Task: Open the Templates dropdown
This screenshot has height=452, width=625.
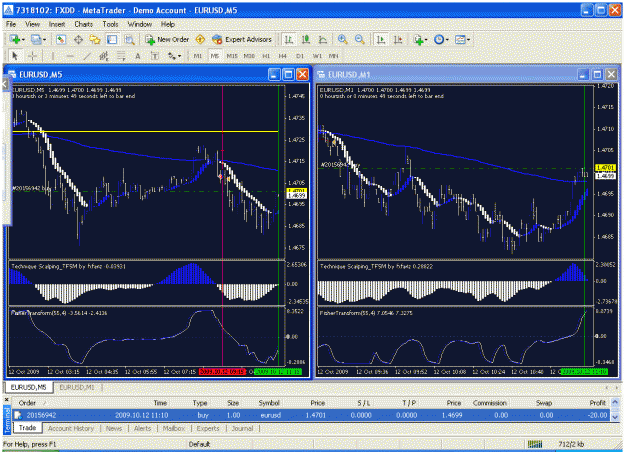Action: (462, 39)
